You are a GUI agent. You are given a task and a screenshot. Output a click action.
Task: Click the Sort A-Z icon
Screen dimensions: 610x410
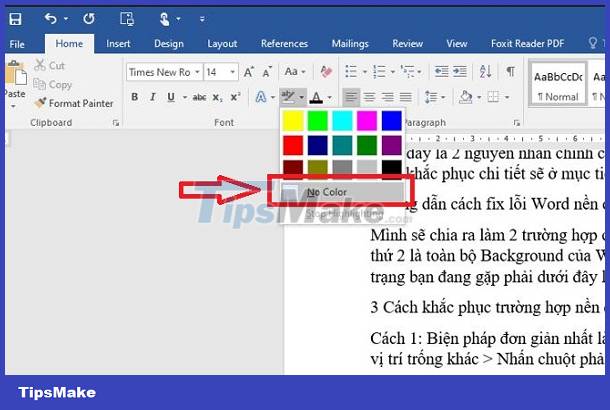(485, 72)
